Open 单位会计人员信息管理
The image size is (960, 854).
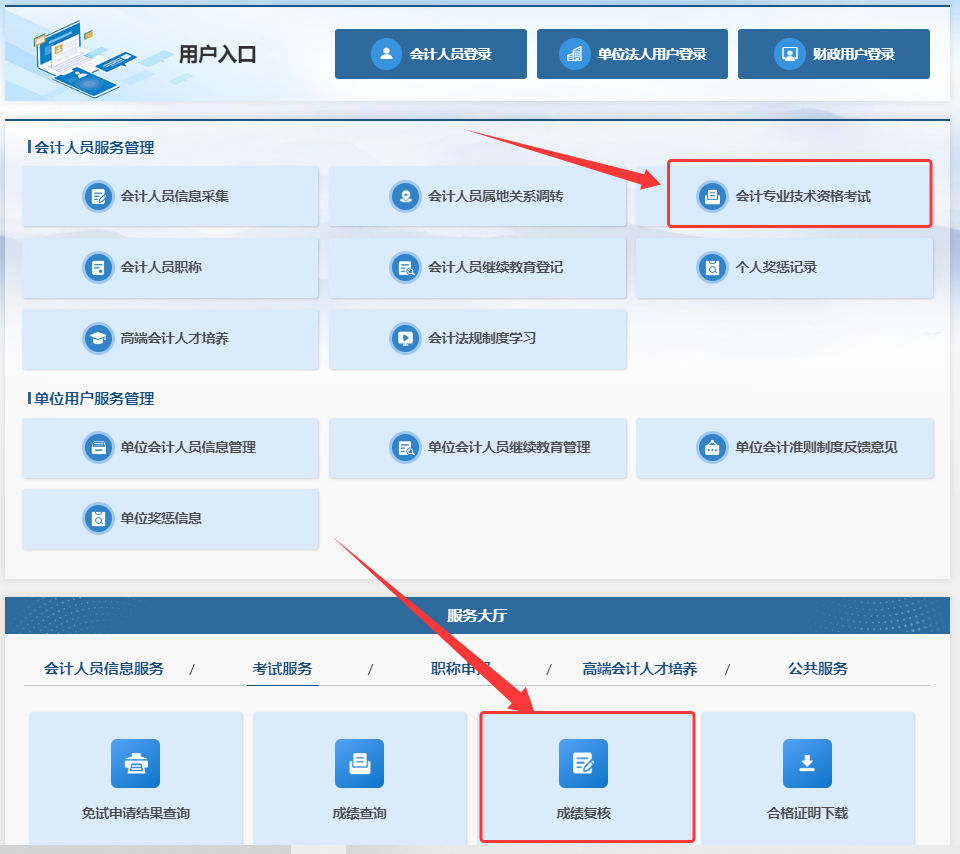click(170, 447)
